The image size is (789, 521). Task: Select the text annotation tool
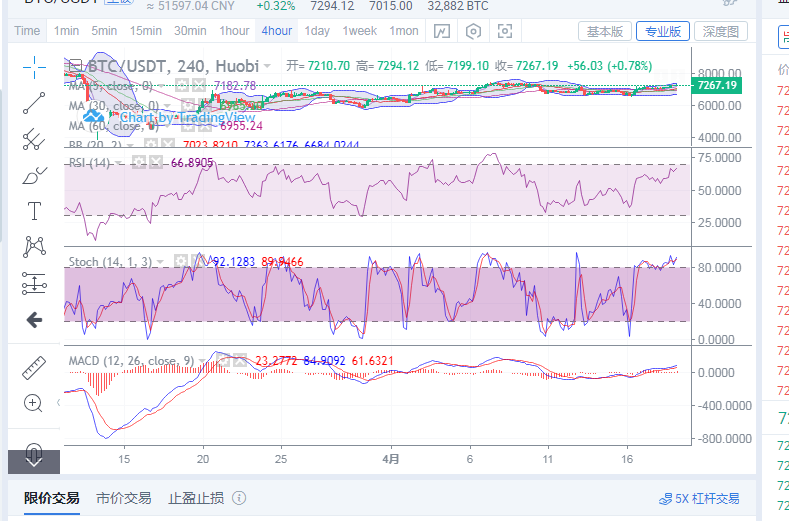point(34,211)
